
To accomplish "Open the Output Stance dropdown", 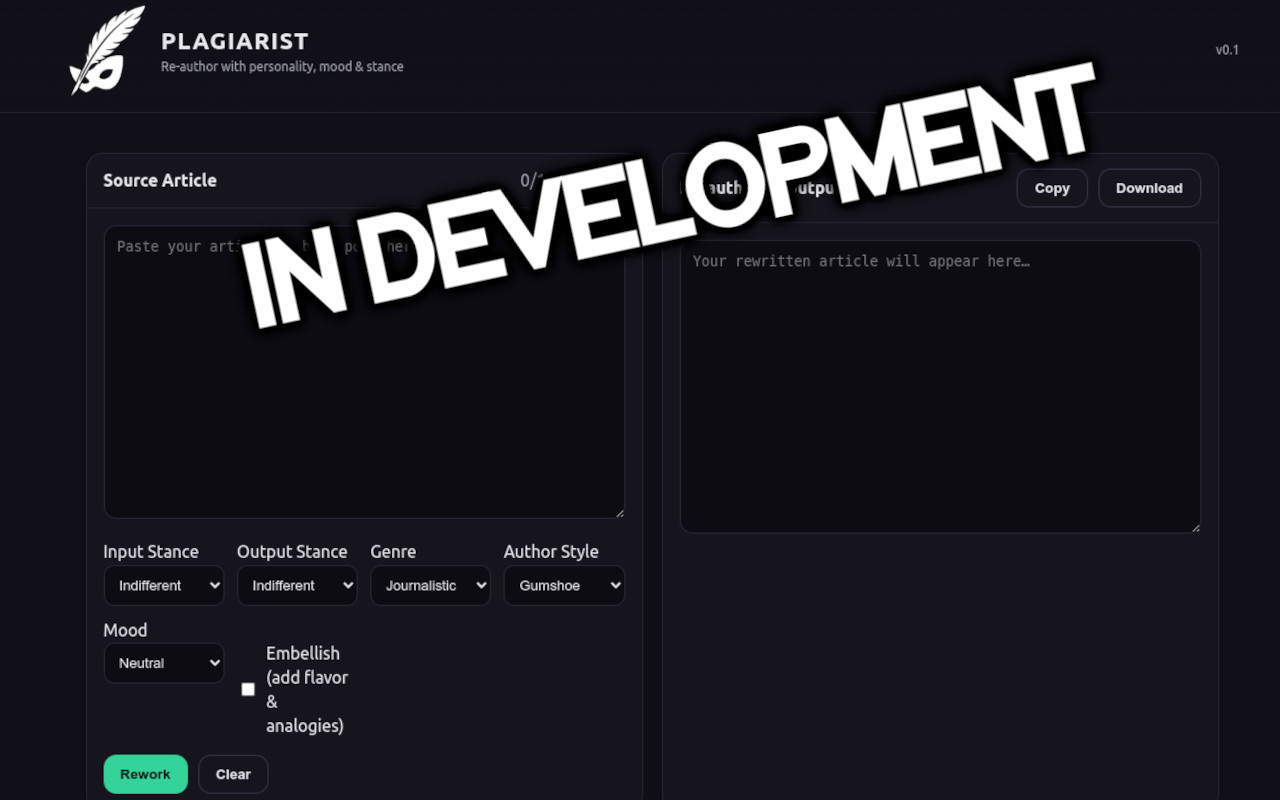I will click(x=297, y=586).
